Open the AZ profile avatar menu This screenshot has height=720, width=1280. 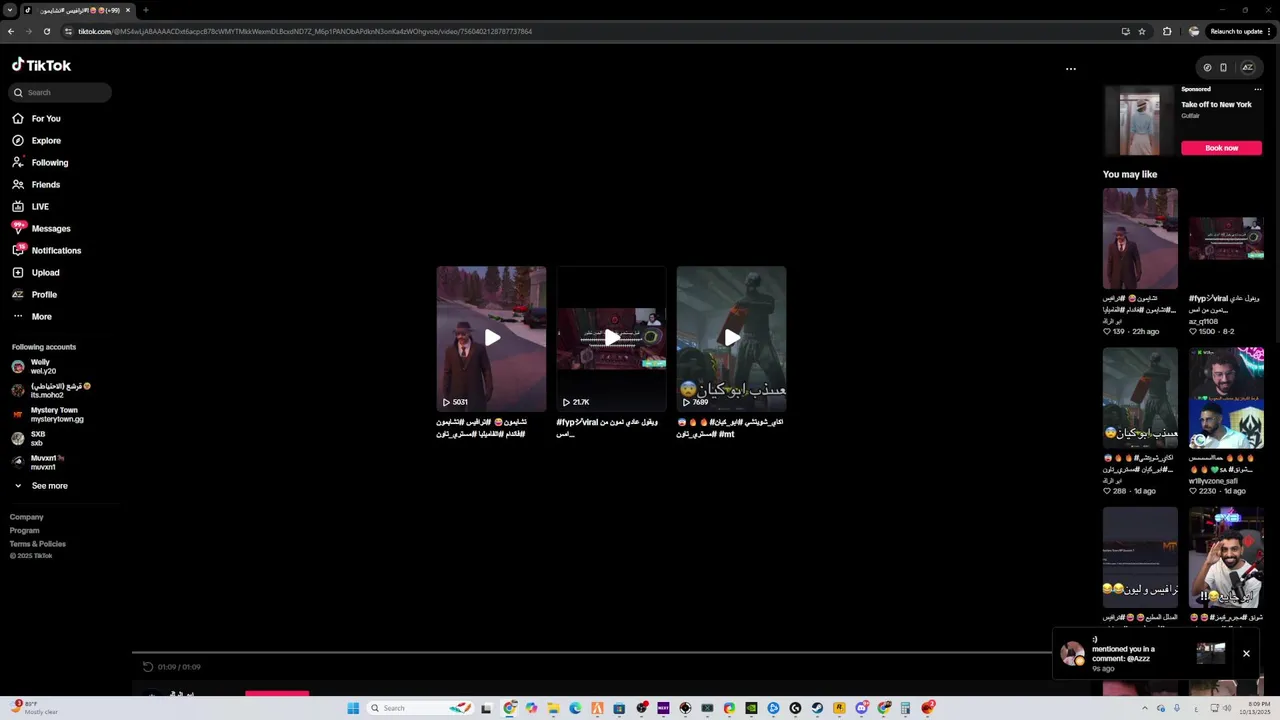pos(1247,68)
